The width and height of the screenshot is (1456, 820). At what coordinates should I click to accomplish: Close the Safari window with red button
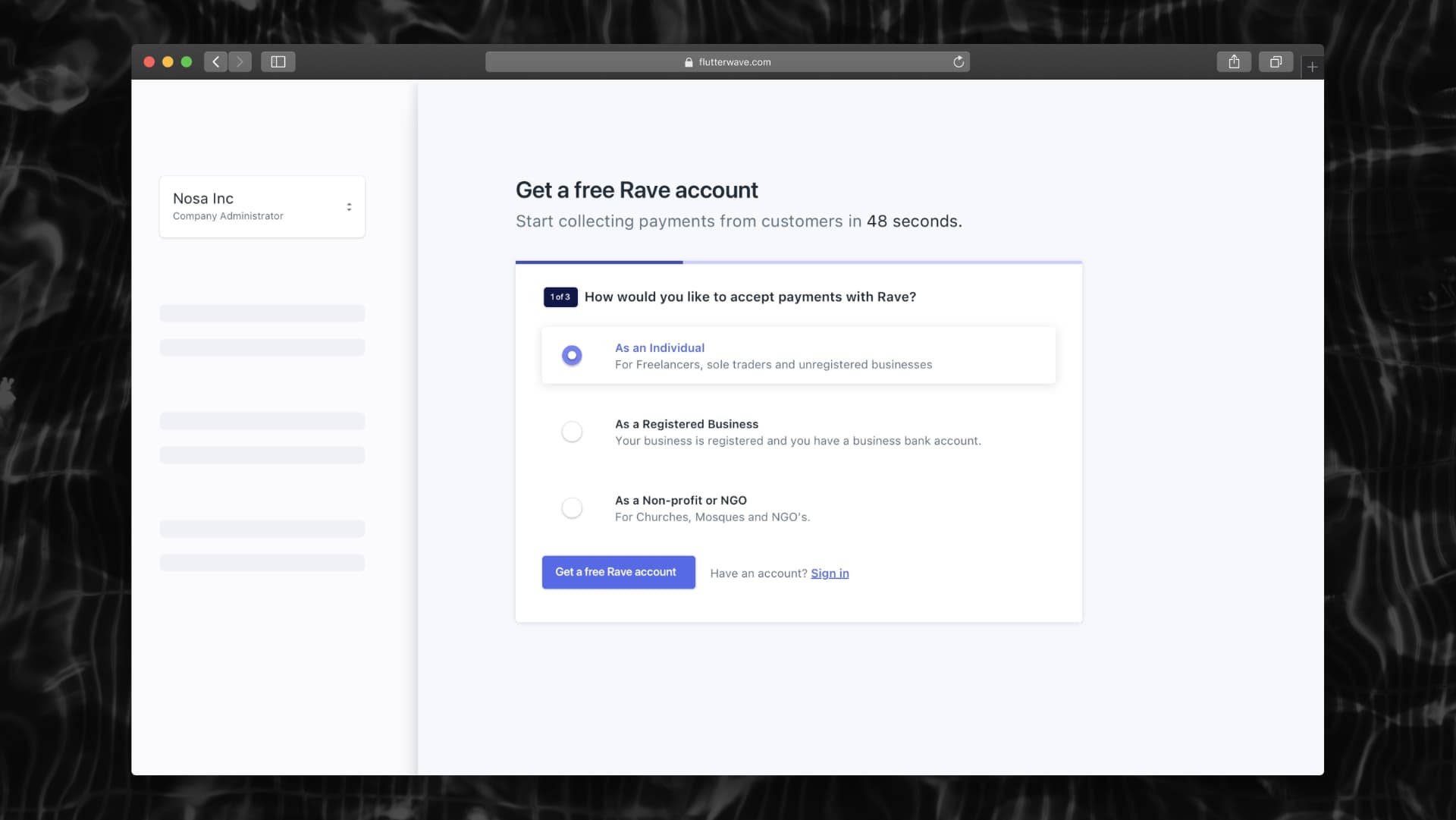point(149,62)
